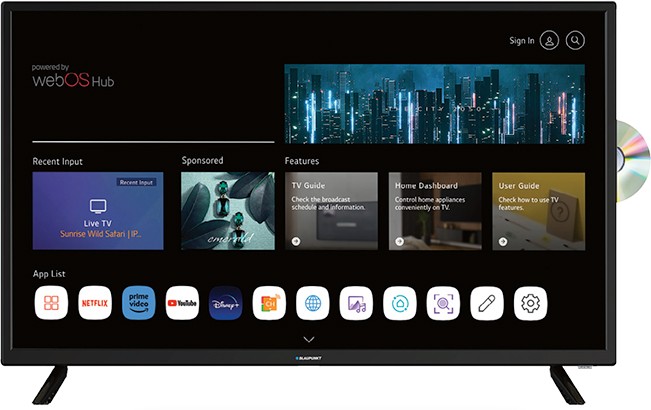Open the Home Dashboard feature card
Image resolution: width=651 pixels, height=410 pixels.
click(x=435, y=211)
